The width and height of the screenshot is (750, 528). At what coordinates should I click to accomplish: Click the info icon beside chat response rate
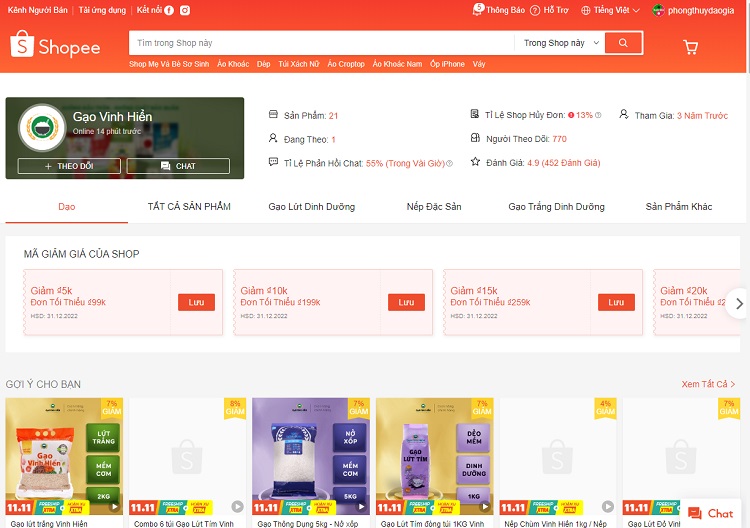tap(450, 164)
